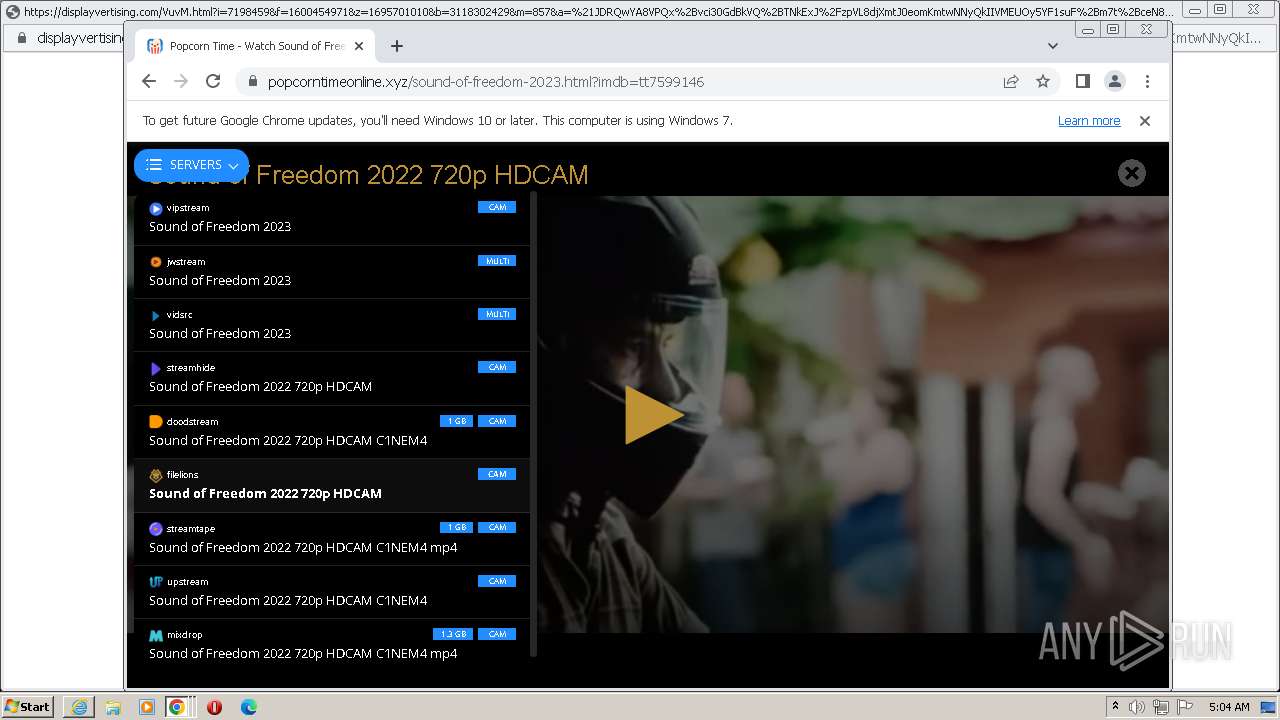Viewport: 1280px width, 720px height.
Task: Click the vidsrc play logo icon
Action: pos(156,316)
